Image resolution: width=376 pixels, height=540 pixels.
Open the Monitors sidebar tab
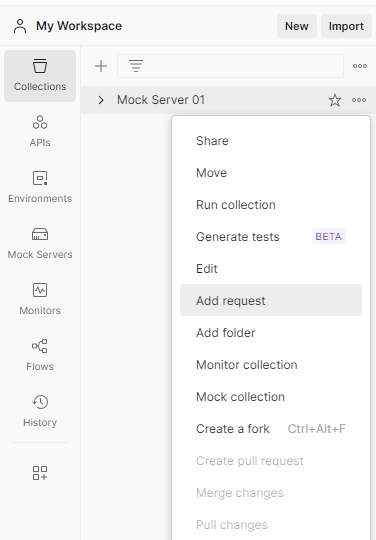coord(40,299)
